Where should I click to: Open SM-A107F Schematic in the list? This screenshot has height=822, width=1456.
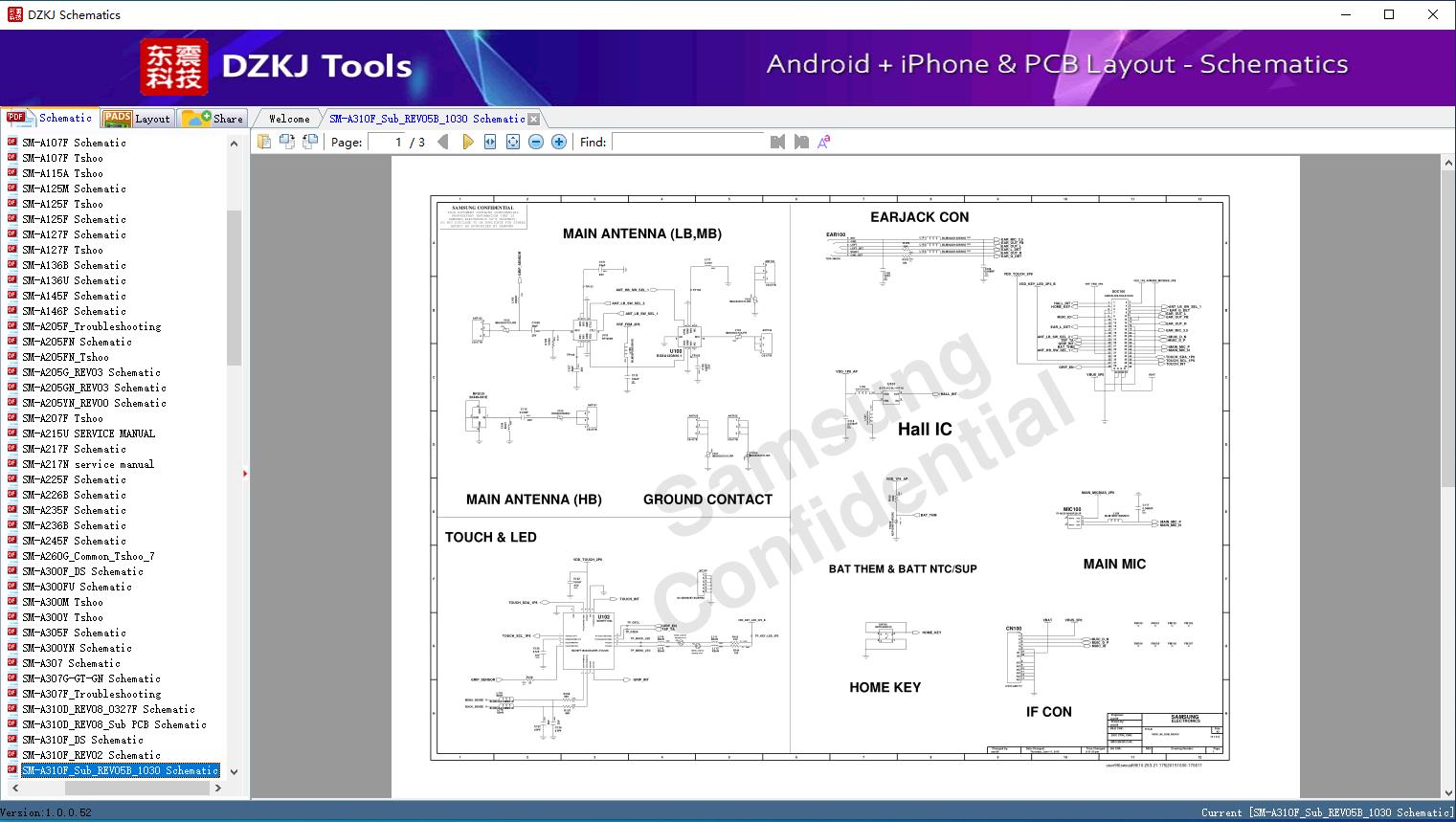point(75,143)
